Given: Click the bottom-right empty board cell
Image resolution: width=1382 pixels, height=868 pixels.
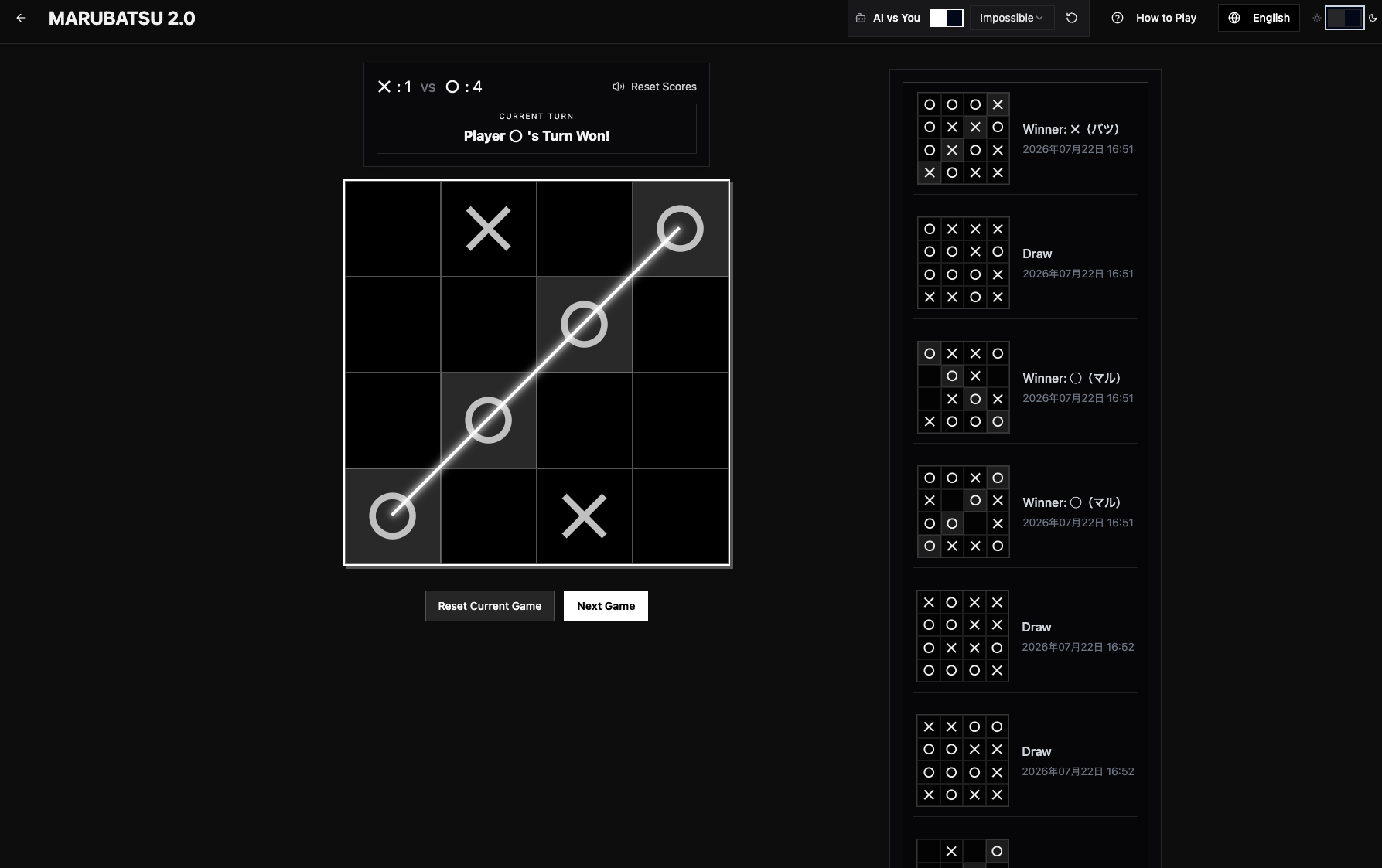Looking at the screenshot, I should coord(681,516).
